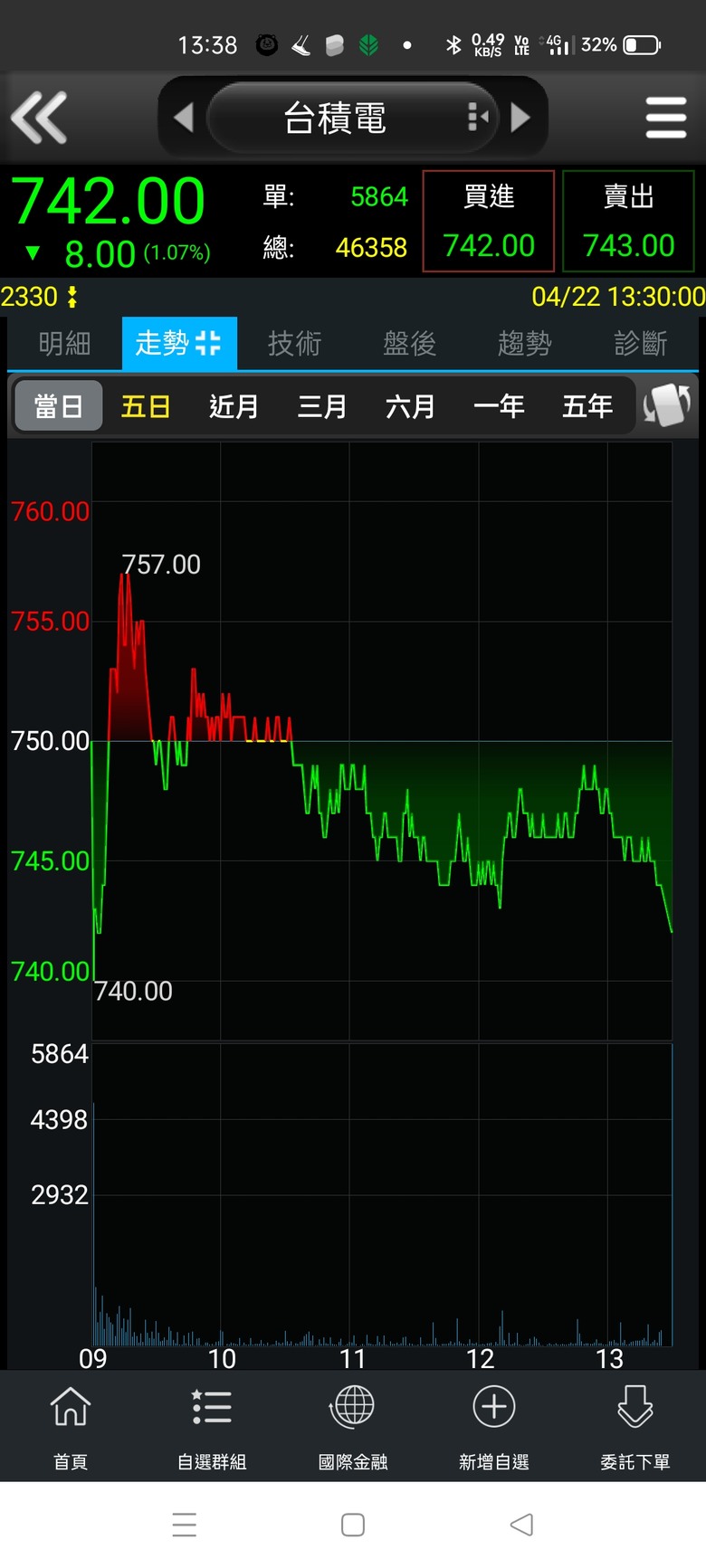706x1568 pixels.
Task: Open the hamburger menu
Action: tap(666, 118)
